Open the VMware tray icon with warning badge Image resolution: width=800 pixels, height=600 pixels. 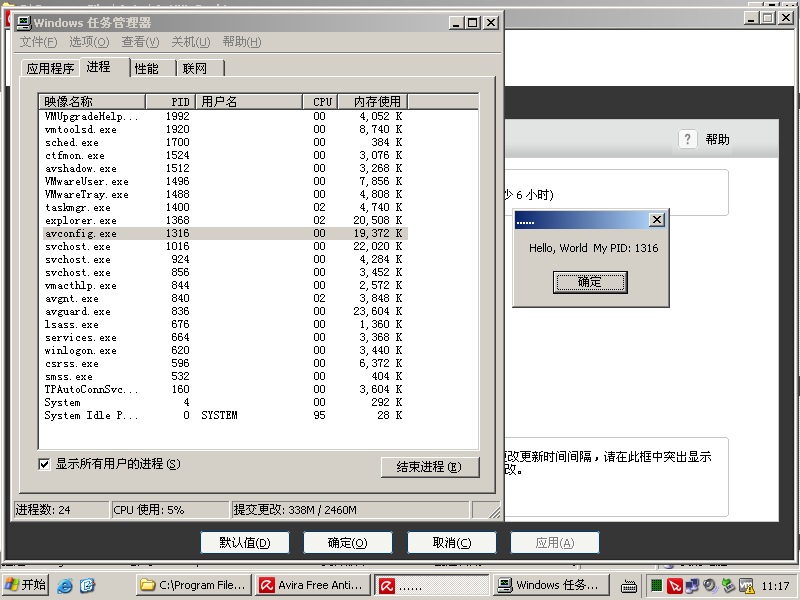click(746, 585)
